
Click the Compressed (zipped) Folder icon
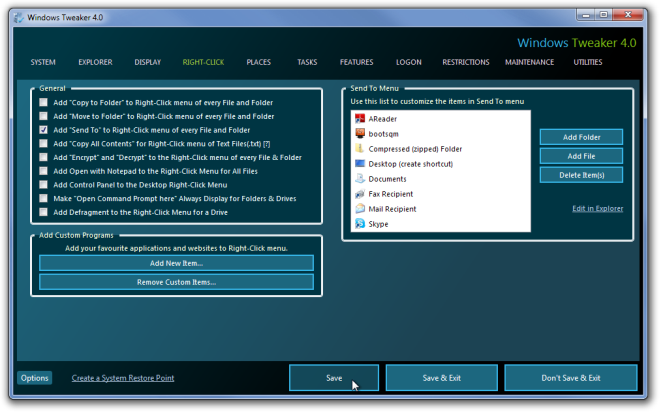pyautogui.click(x=360, y=149)
